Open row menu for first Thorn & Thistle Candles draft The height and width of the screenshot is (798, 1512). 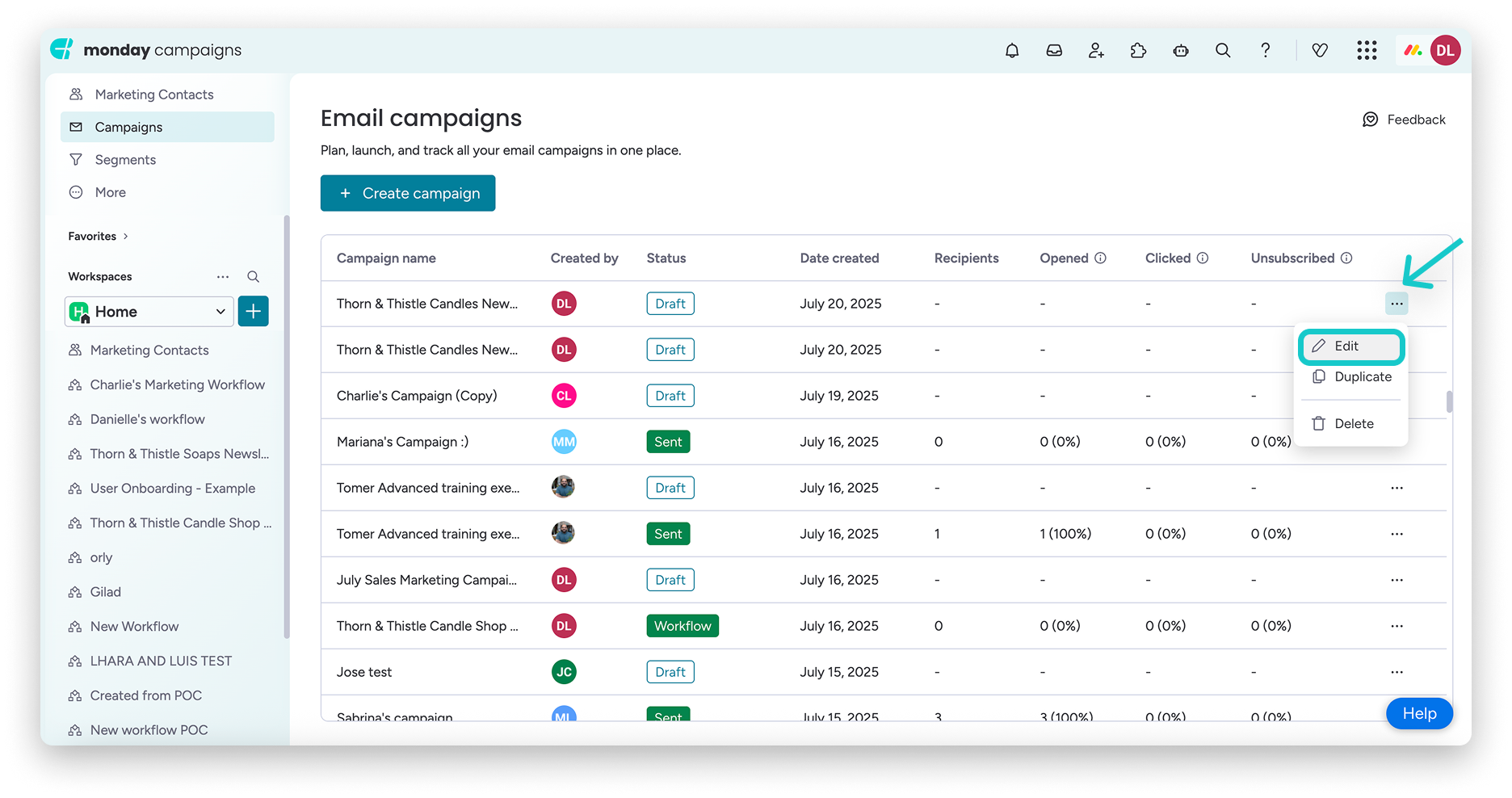click(x=1396, y=304)
